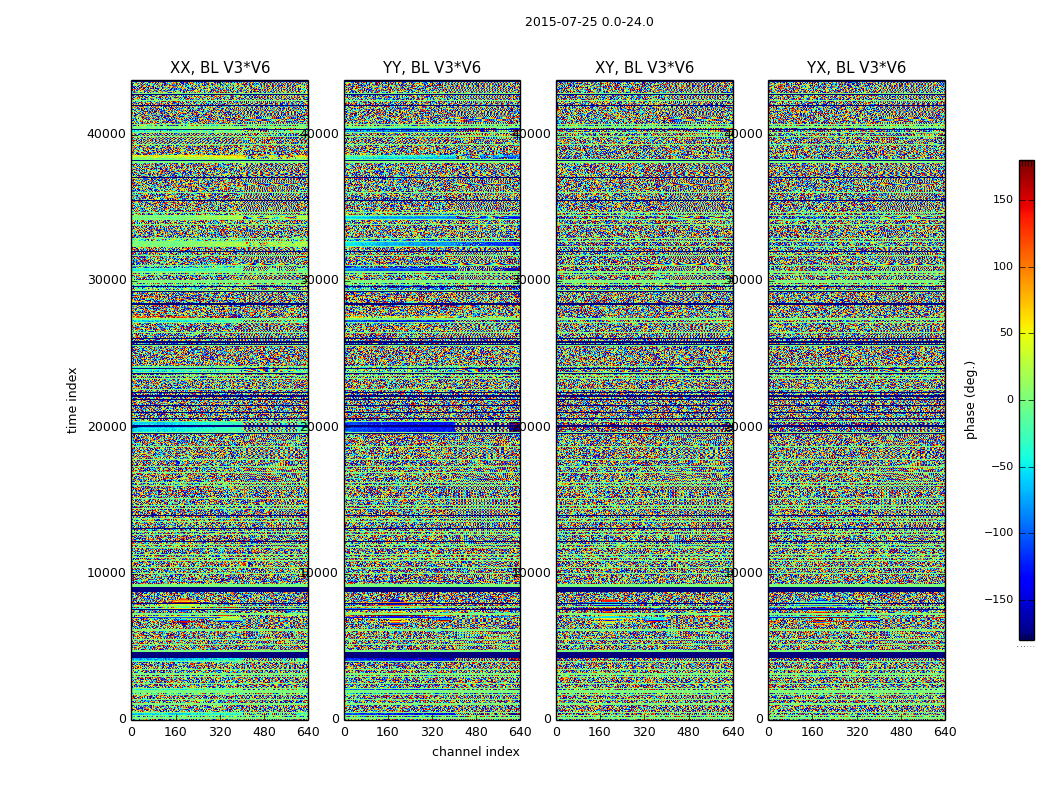The width and height of the screenshot is (1050, 800).
Task: Click the colorbar tick label −150
Action: click(x=998, y=599)
